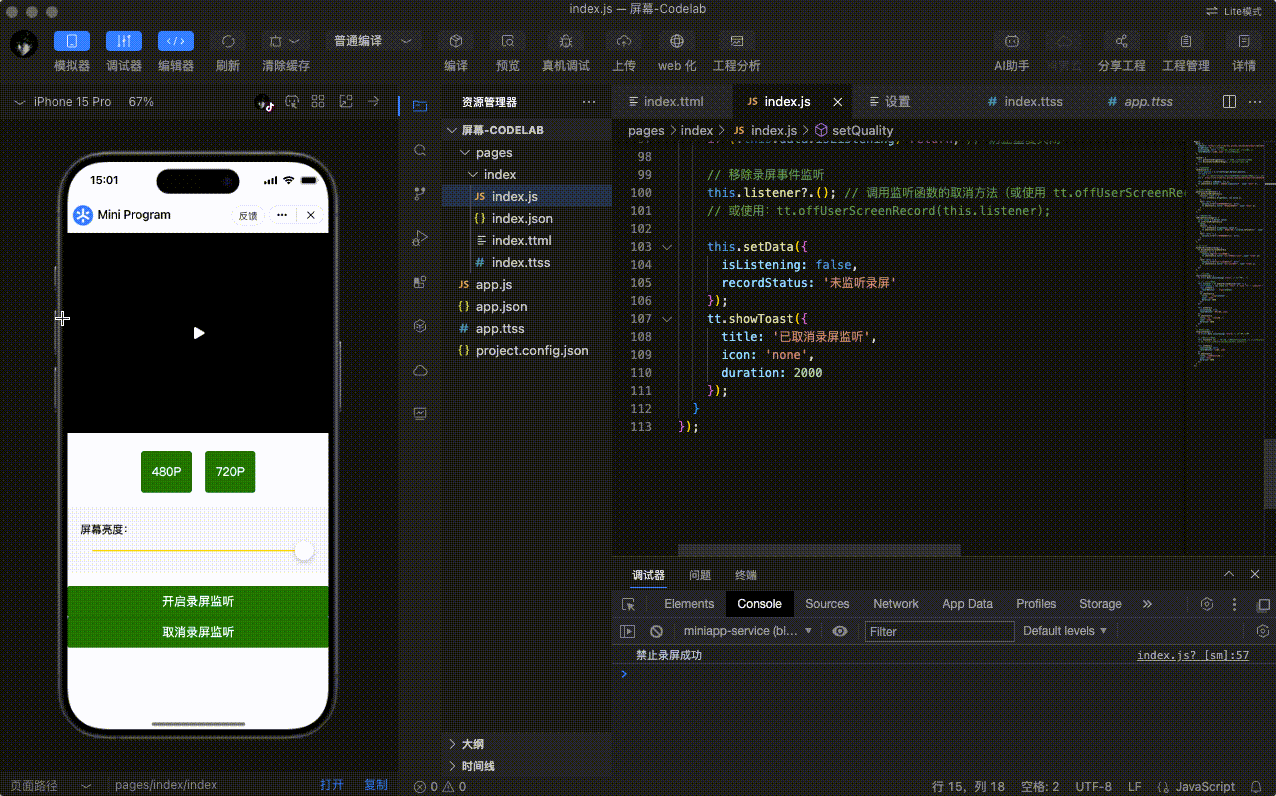Close the index.js editor tab
The height and width of the screenshot is (796, 1276).
[x=838, y=102]
